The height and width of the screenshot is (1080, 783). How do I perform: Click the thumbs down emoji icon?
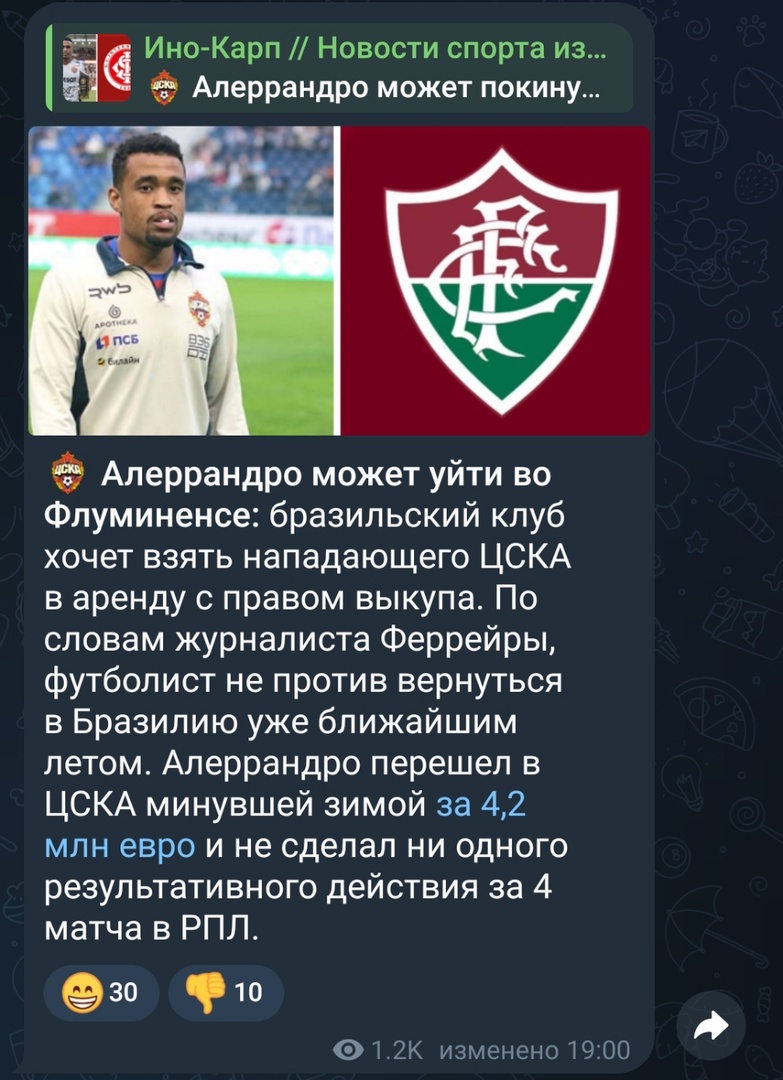(205, 993)
